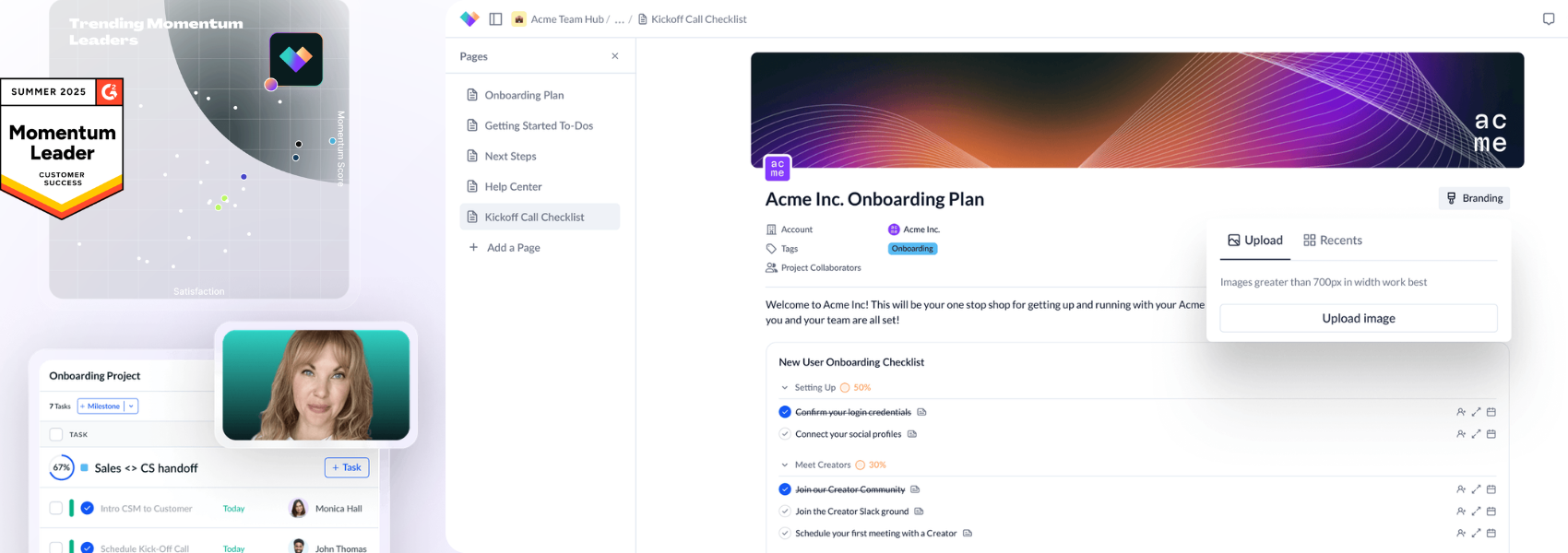Viewport: 1568px width, 553px height.
Task: Close the Pages panel
Action: click(x=615, y=56)
